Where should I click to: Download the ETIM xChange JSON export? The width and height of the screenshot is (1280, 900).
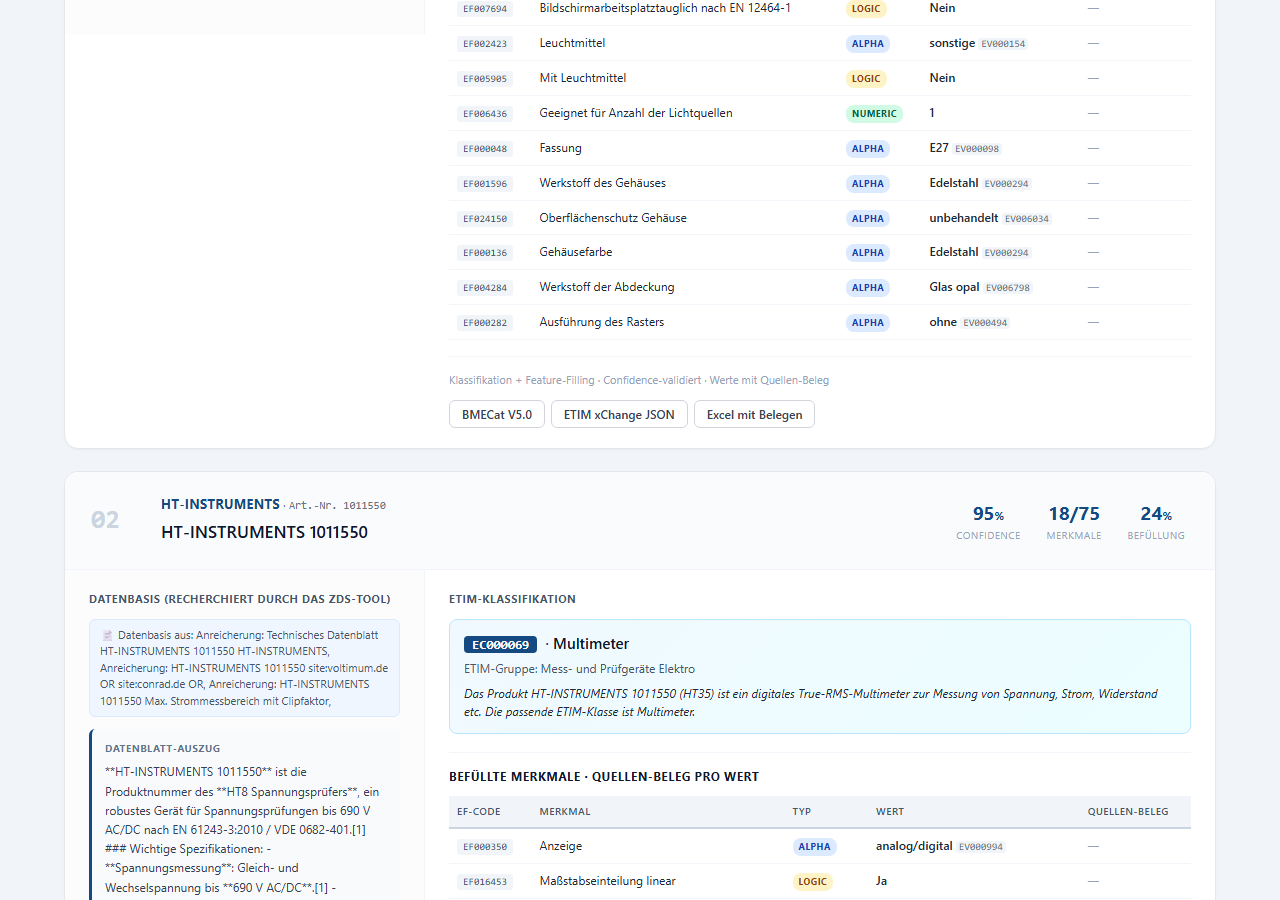(619, 414)
